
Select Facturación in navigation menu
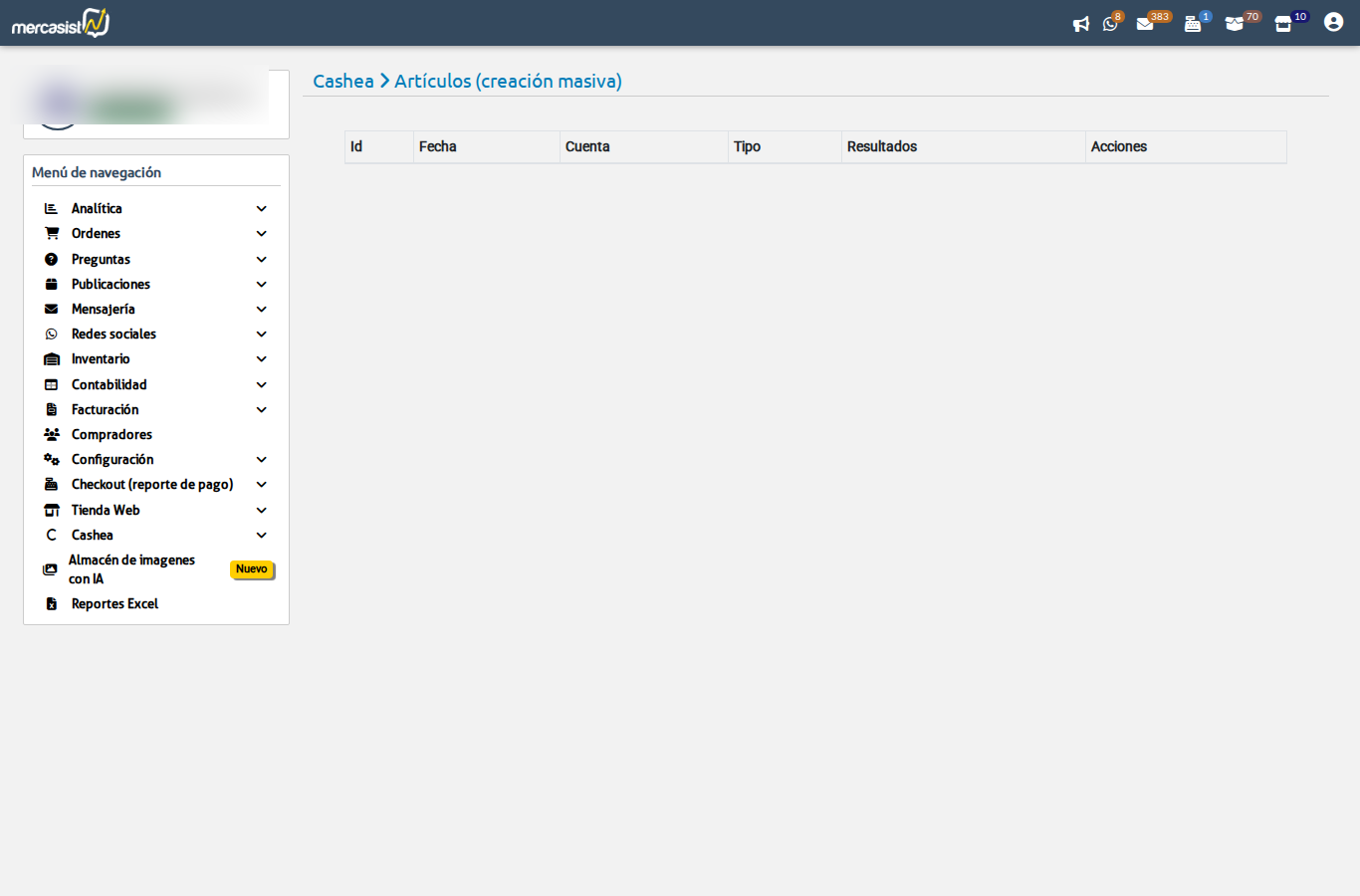[105, 410]
